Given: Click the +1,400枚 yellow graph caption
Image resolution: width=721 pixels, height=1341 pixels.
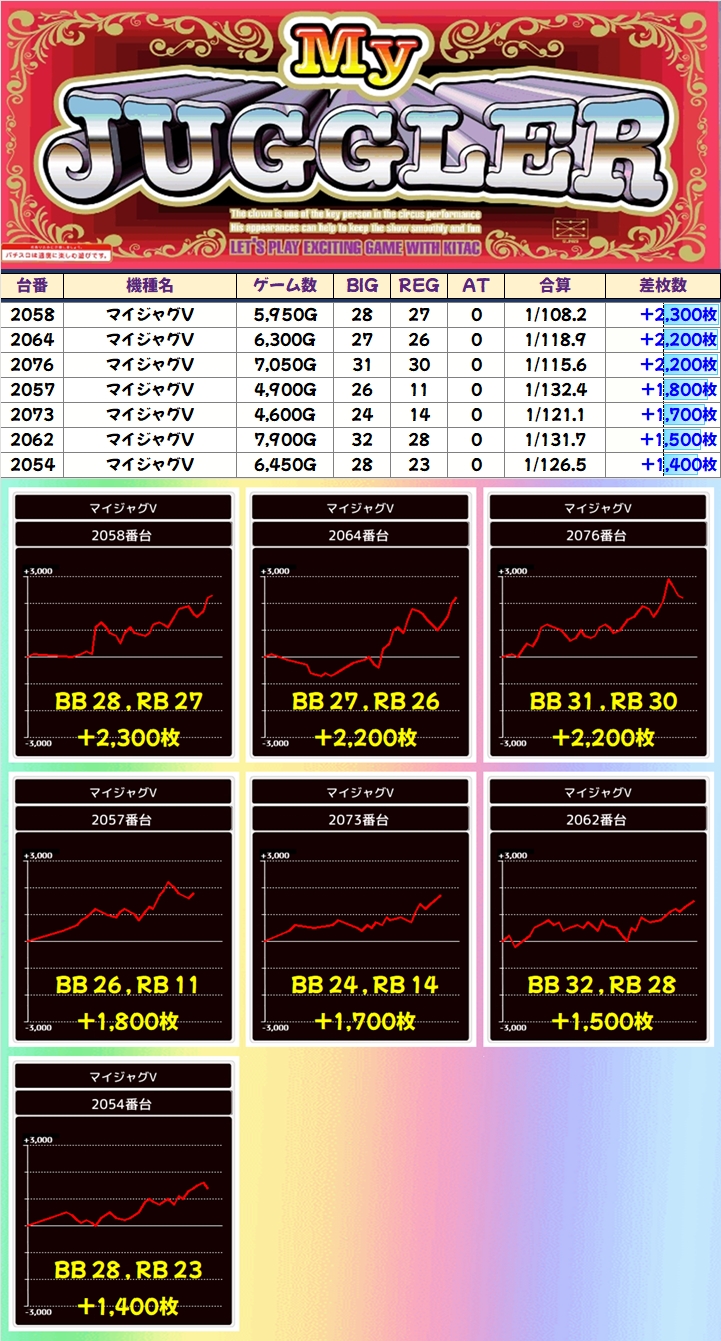Looking at the screenshot, I should click(128, 1306).
